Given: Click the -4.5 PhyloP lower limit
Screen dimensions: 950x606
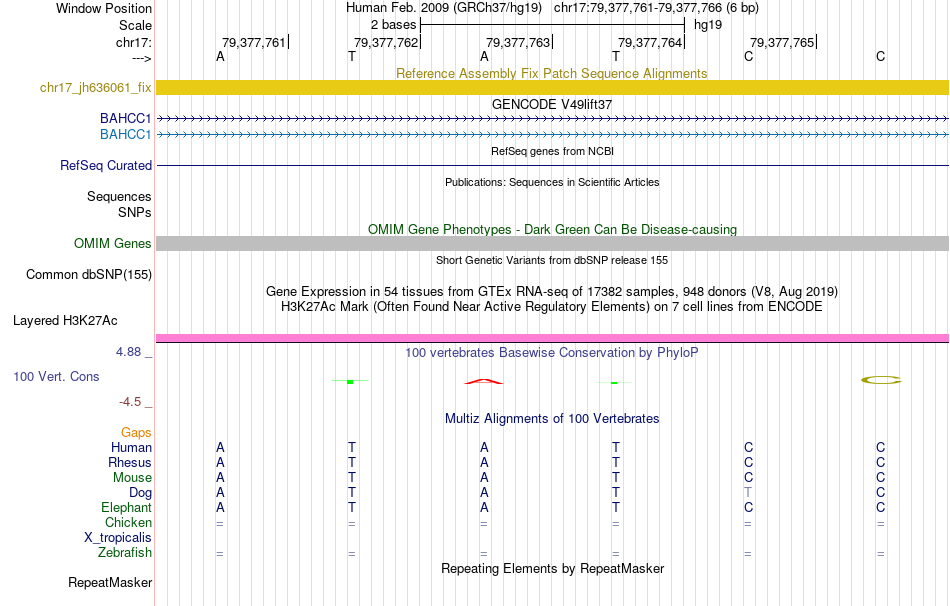Looking at the screenshot, I should pyautogui.click(x=130, y=402).
